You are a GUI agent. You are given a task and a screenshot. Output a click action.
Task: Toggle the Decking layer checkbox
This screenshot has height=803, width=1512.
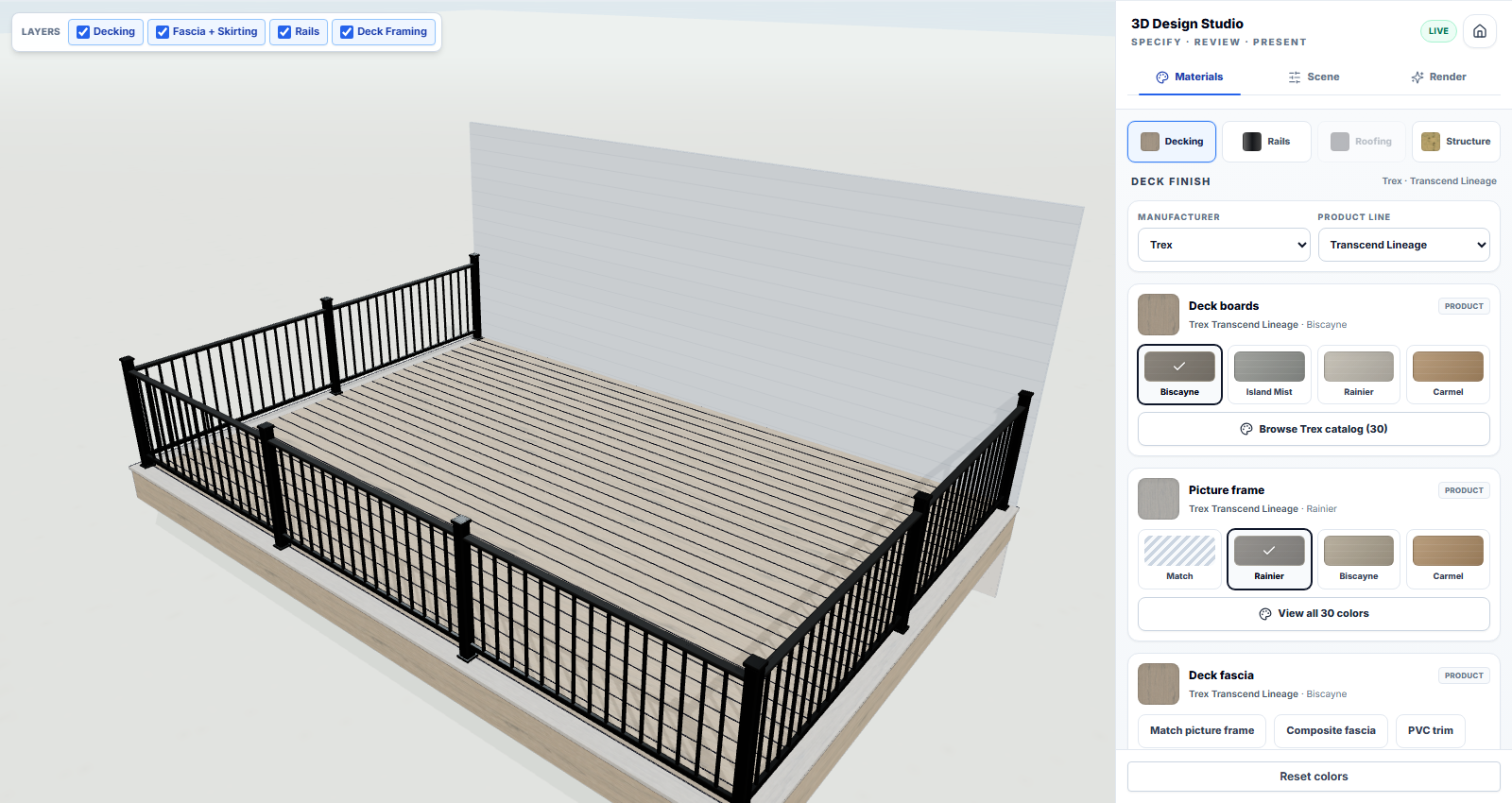click(x=83, y=32)
